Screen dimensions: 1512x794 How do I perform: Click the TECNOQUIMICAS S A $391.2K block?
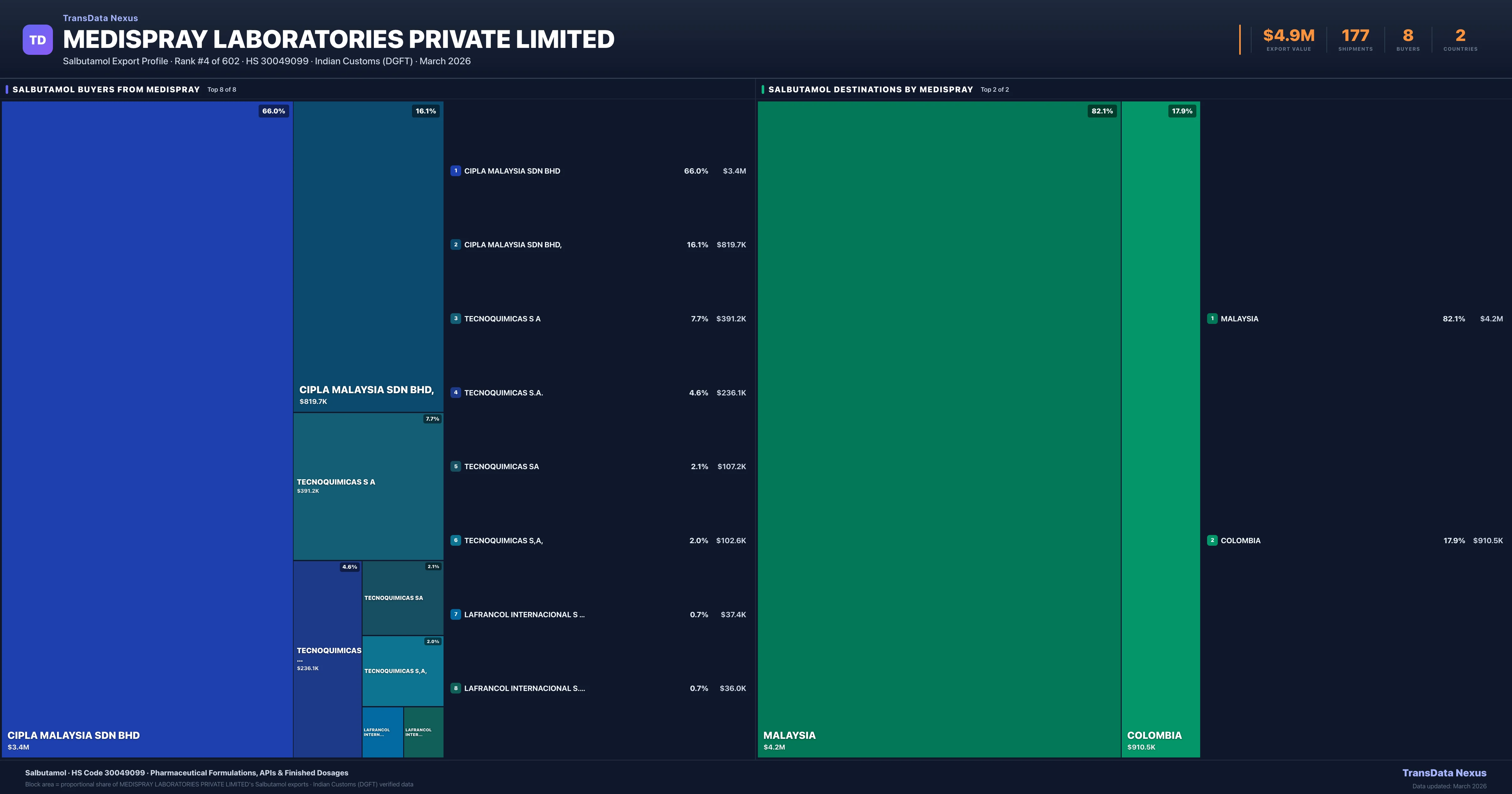pos(368,486)
